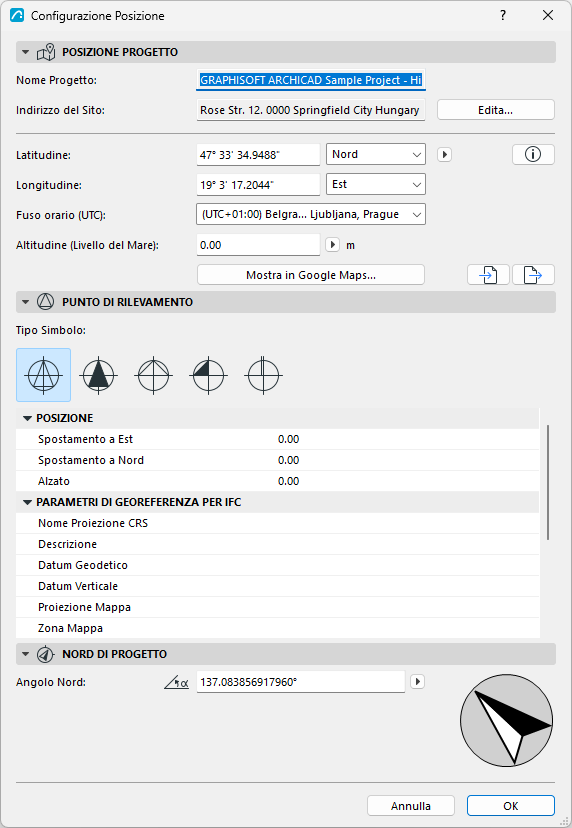Select the Alzato row
572x828 pixels.
(278, 481)
